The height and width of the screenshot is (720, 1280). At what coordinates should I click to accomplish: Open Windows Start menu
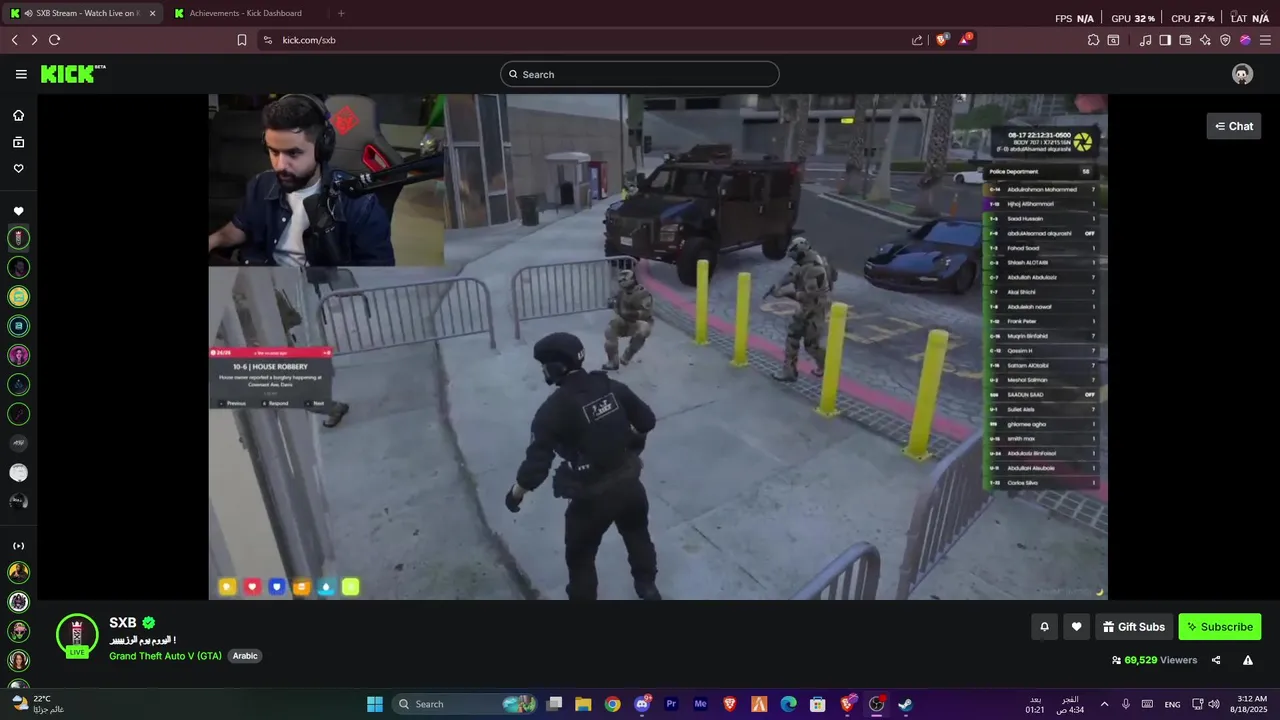click(375, 704)
